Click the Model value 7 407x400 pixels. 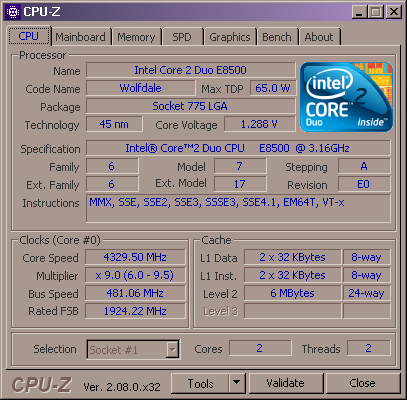240,166
